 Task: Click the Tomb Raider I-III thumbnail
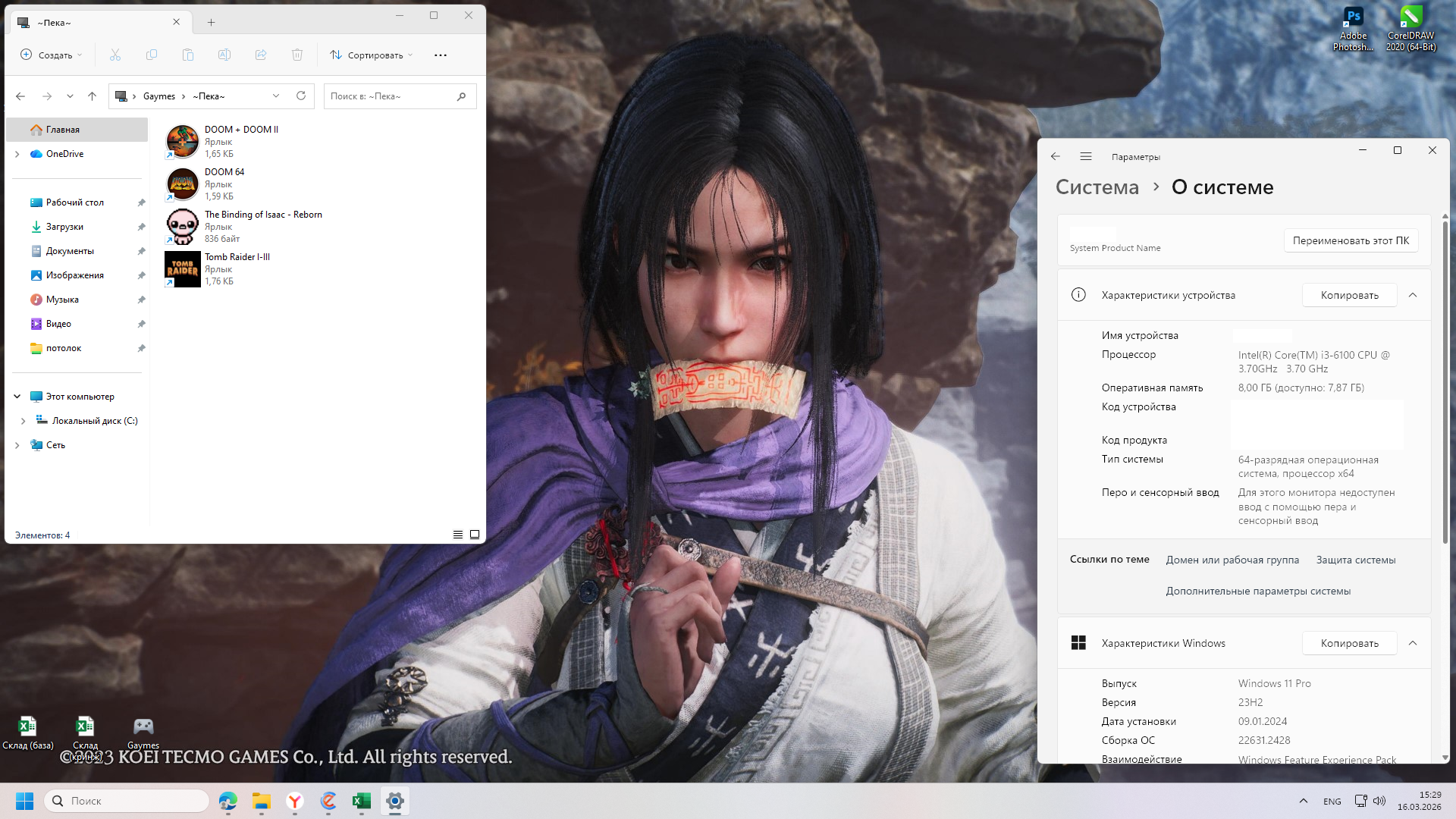pos(183,269)
